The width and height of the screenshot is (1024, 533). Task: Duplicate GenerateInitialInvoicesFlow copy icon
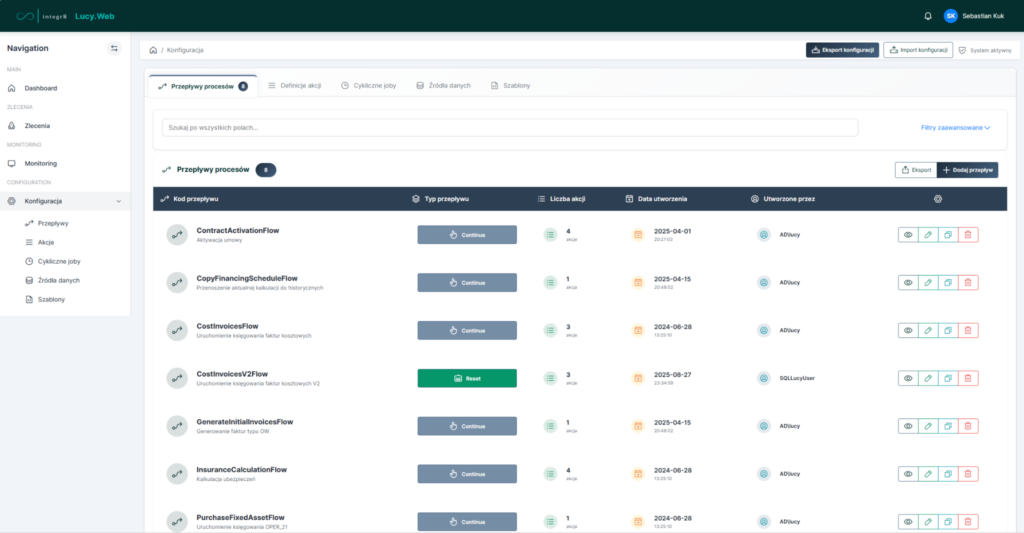tap(948, 426)
